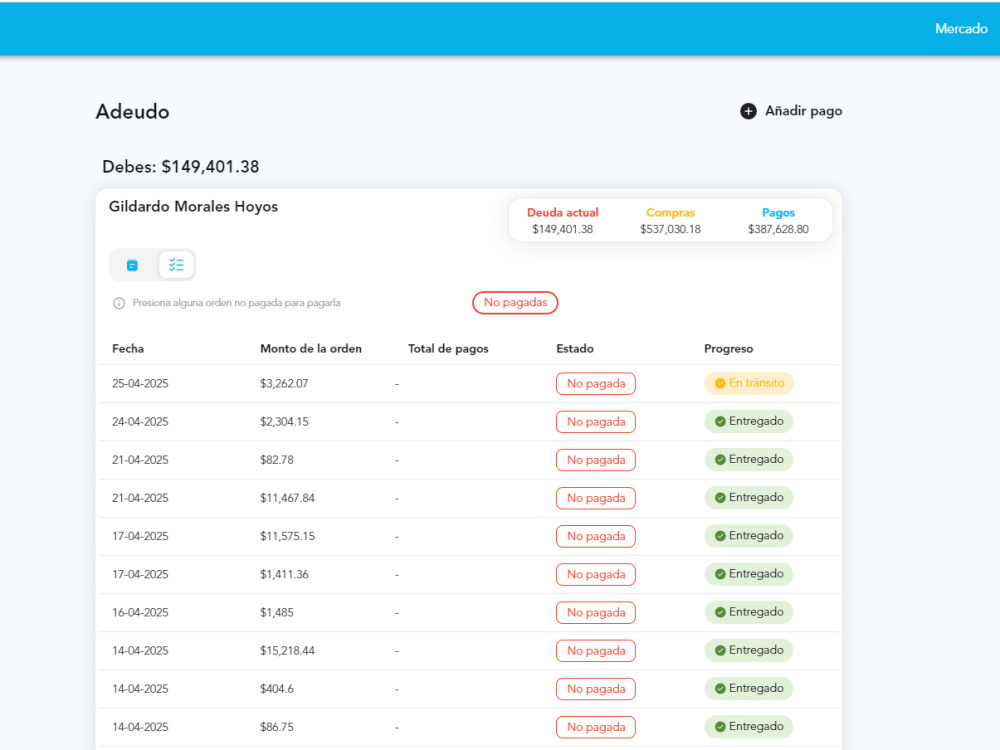Click the Fecha column header
This screenshot has height=750, width=1000.
point(128,349)
